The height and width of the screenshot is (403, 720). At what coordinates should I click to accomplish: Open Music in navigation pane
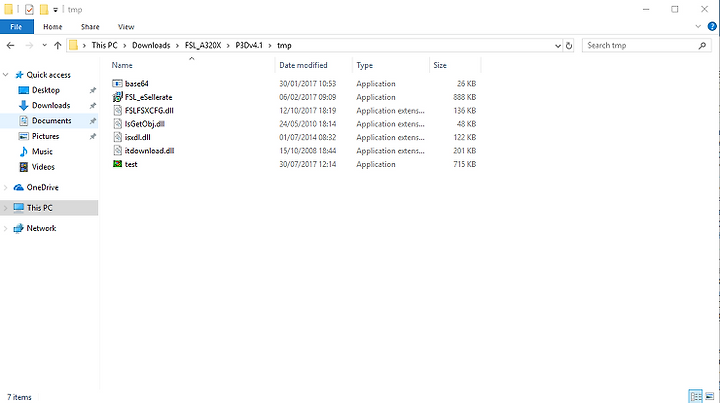42,151
